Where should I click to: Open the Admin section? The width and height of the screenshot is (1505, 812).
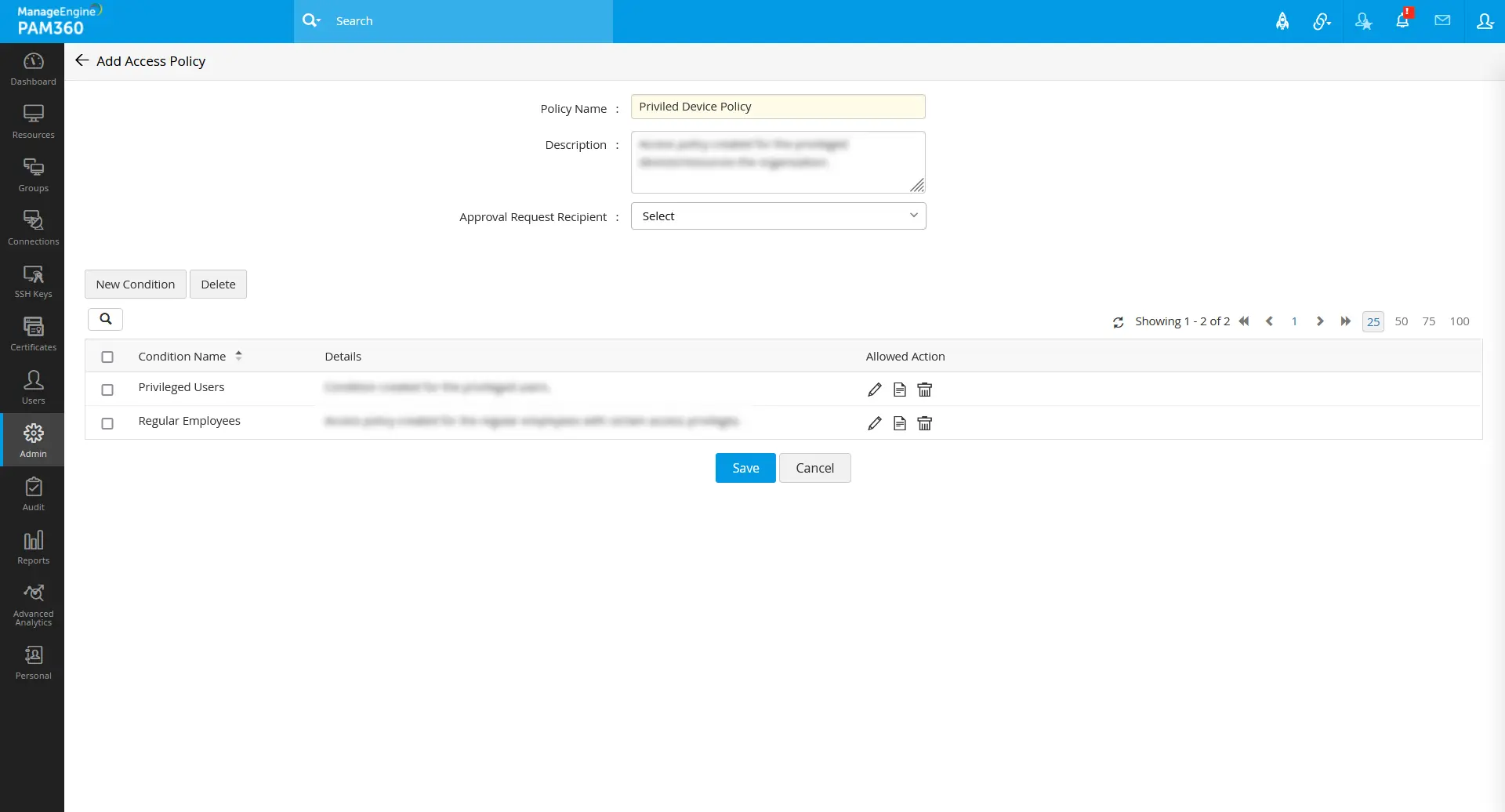(x=33, y=441)
